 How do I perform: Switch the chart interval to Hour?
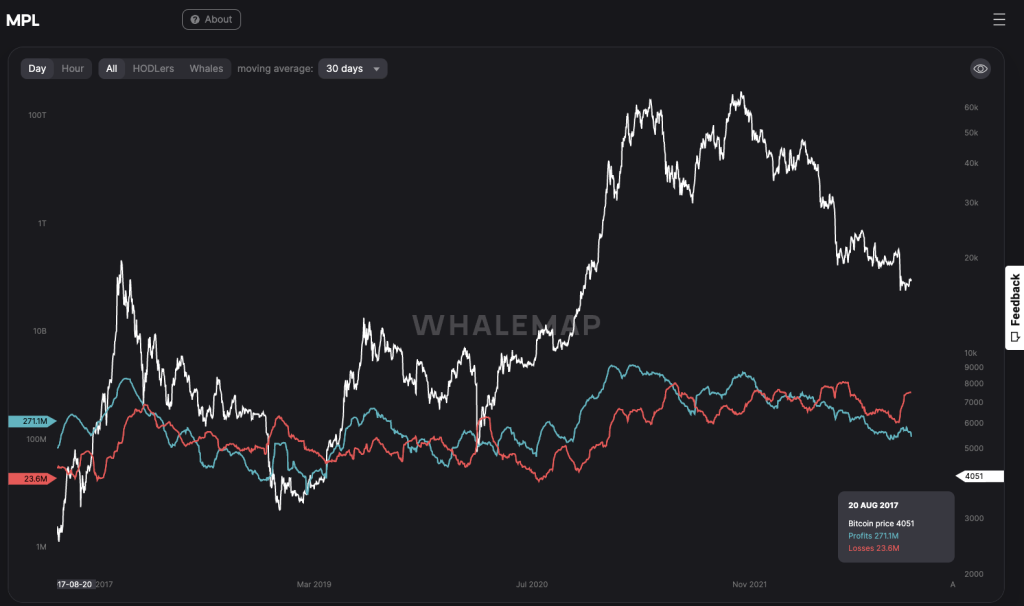click(73, 69)
